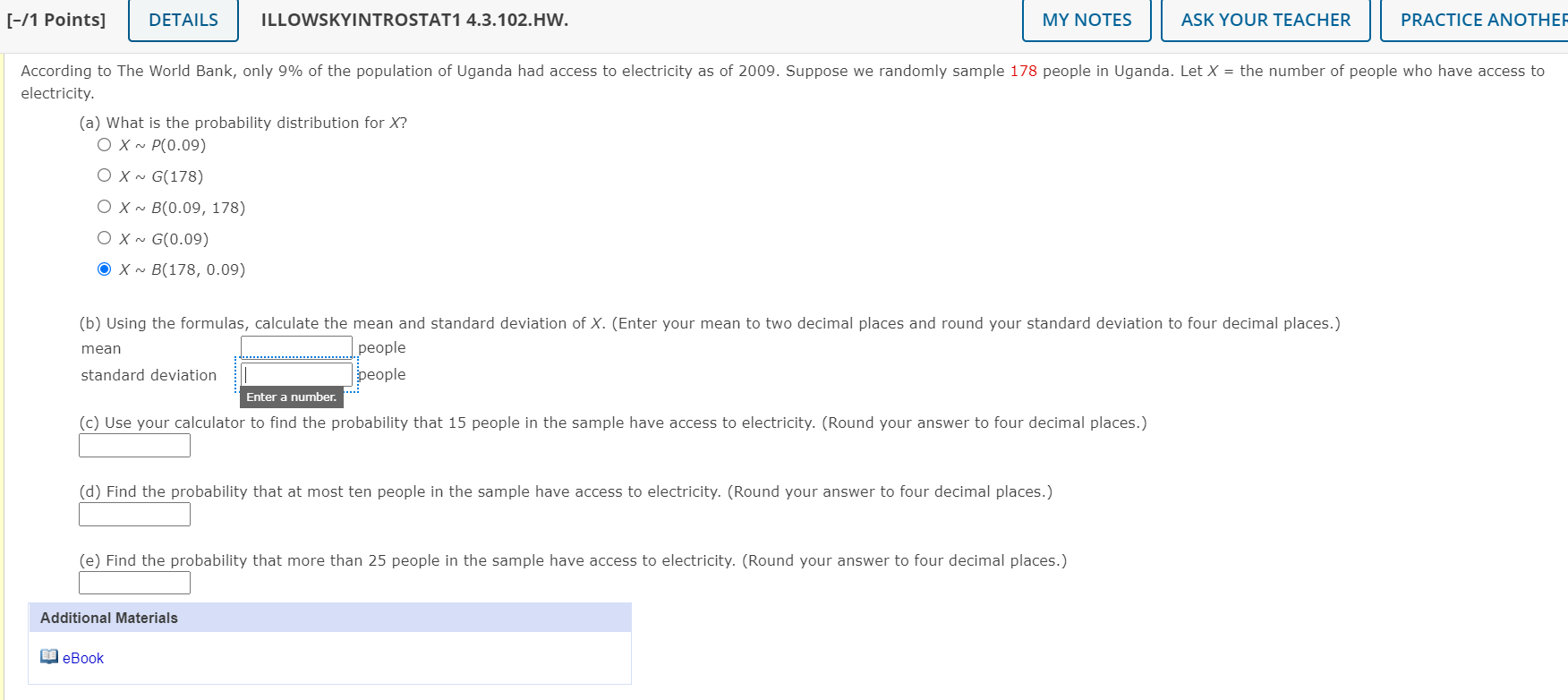The height and width of the screenshot is (700, 1568).
Task: Click ASK YOUR TEACHER
Action: tap(1265, 20)
